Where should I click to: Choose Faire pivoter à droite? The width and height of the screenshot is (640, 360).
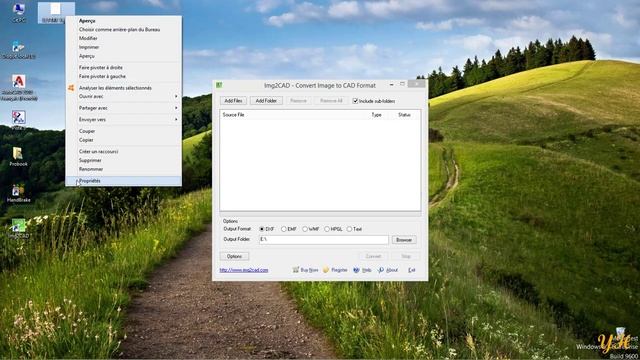(x=123, y=67)
